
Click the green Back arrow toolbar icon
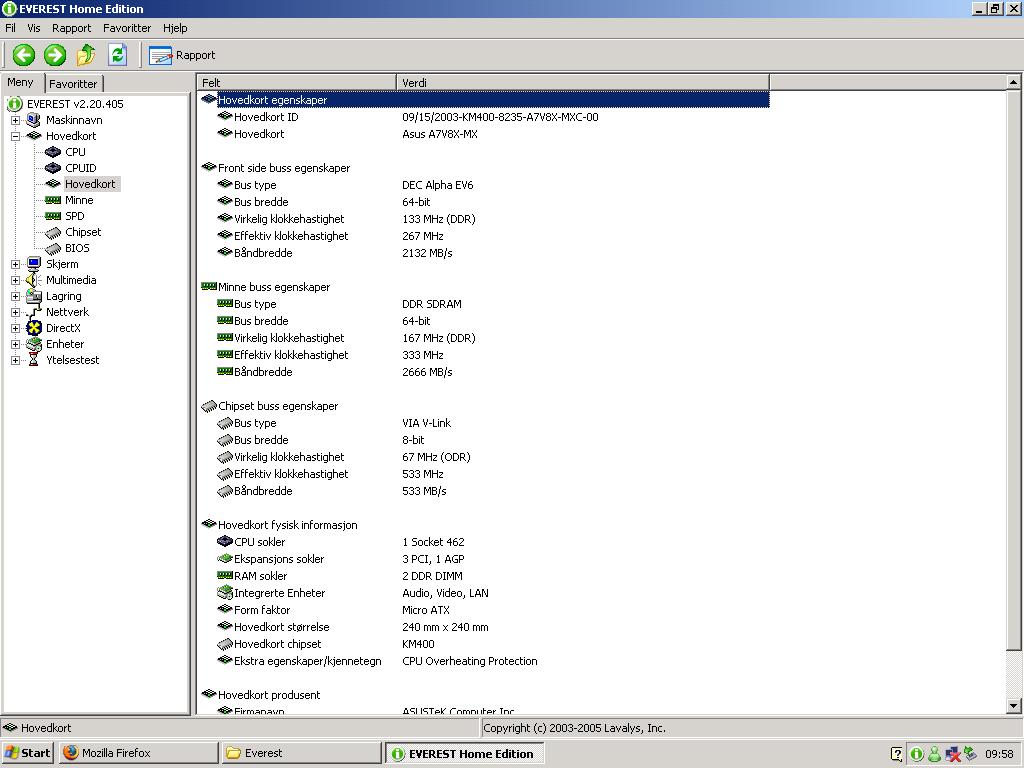coord(24,55)
